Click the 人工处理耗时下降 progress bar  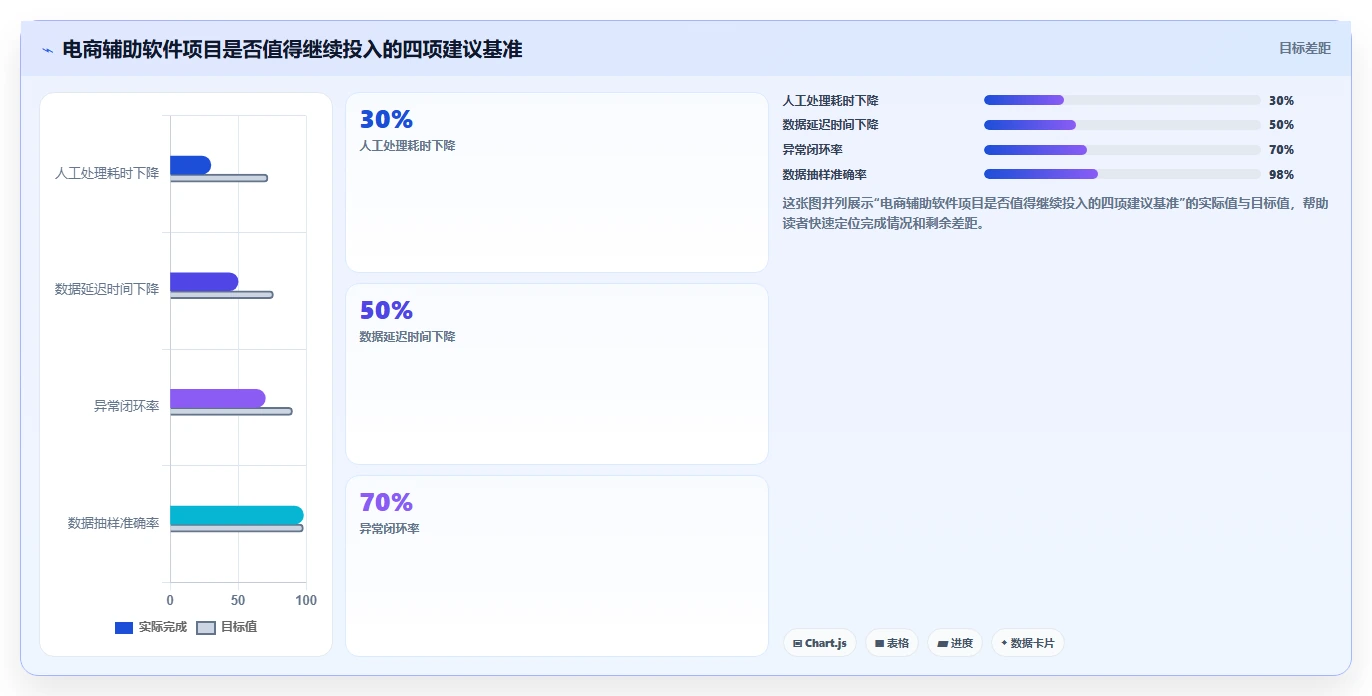click(1122, 100)
